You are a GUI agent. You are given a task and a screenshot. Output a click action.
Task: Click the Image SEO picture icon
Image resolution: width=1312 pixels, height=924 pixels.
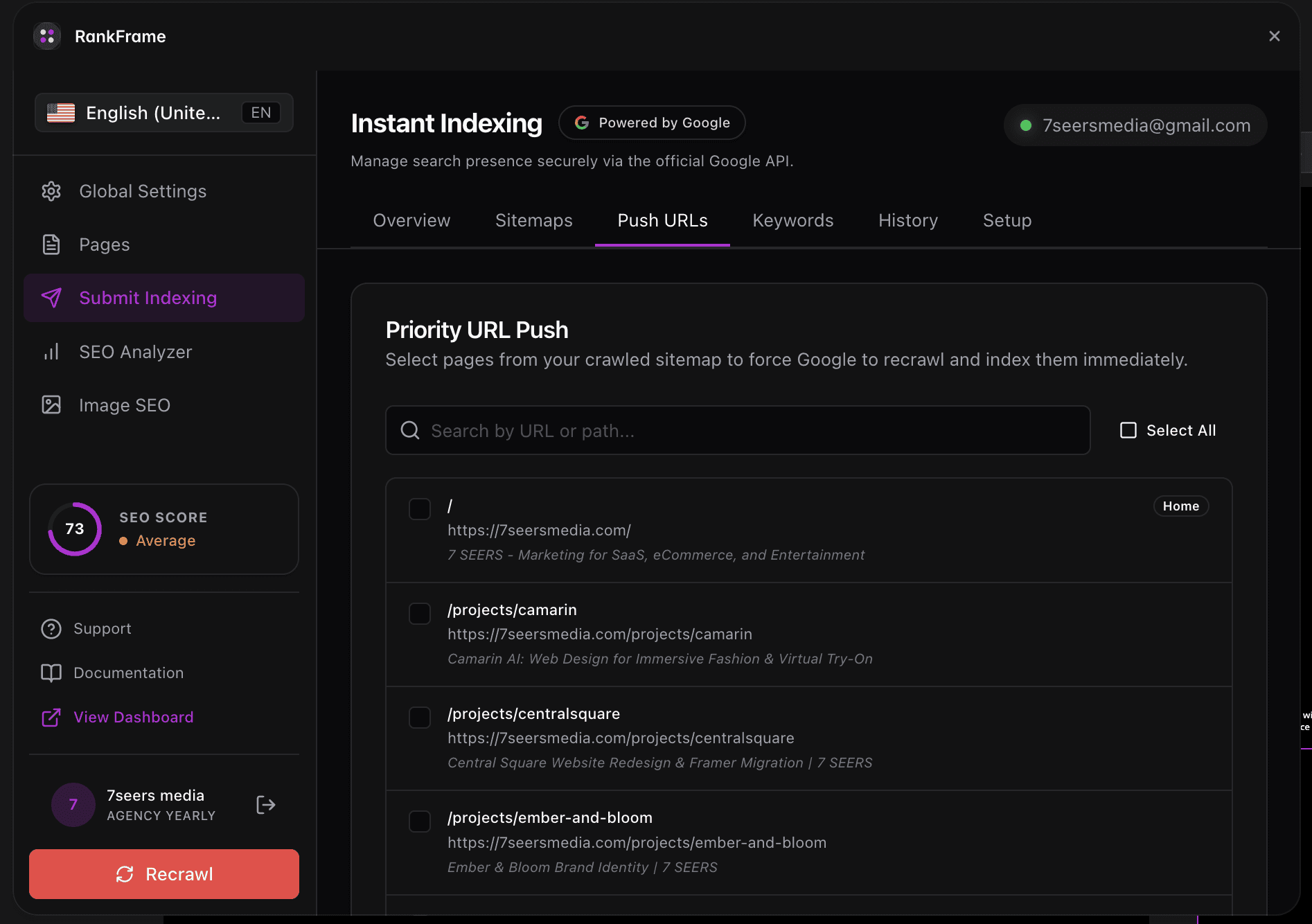51,405
